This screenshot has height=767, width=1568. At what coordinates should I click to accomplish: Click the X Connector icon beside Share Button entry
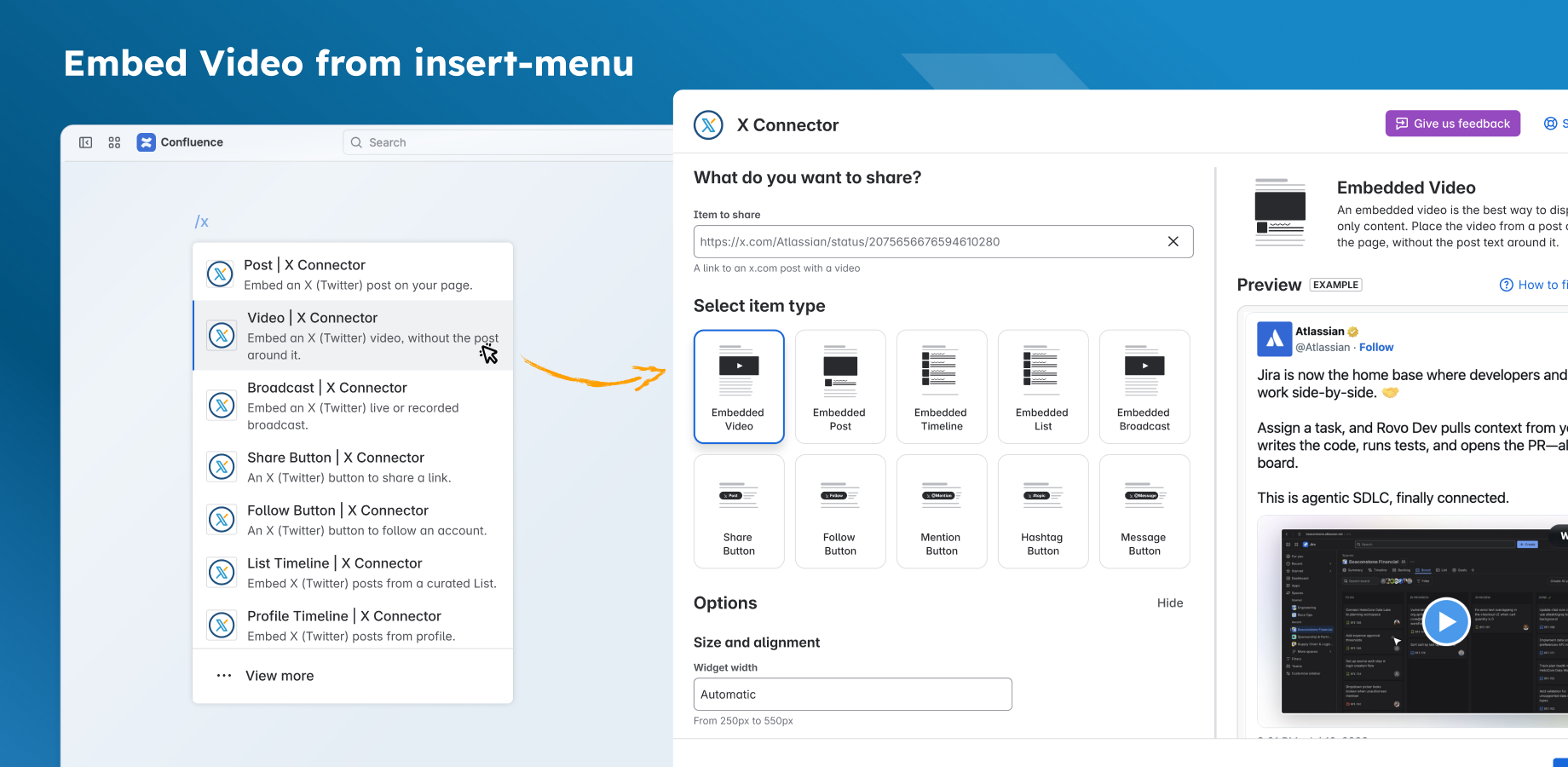click(222, 466)
